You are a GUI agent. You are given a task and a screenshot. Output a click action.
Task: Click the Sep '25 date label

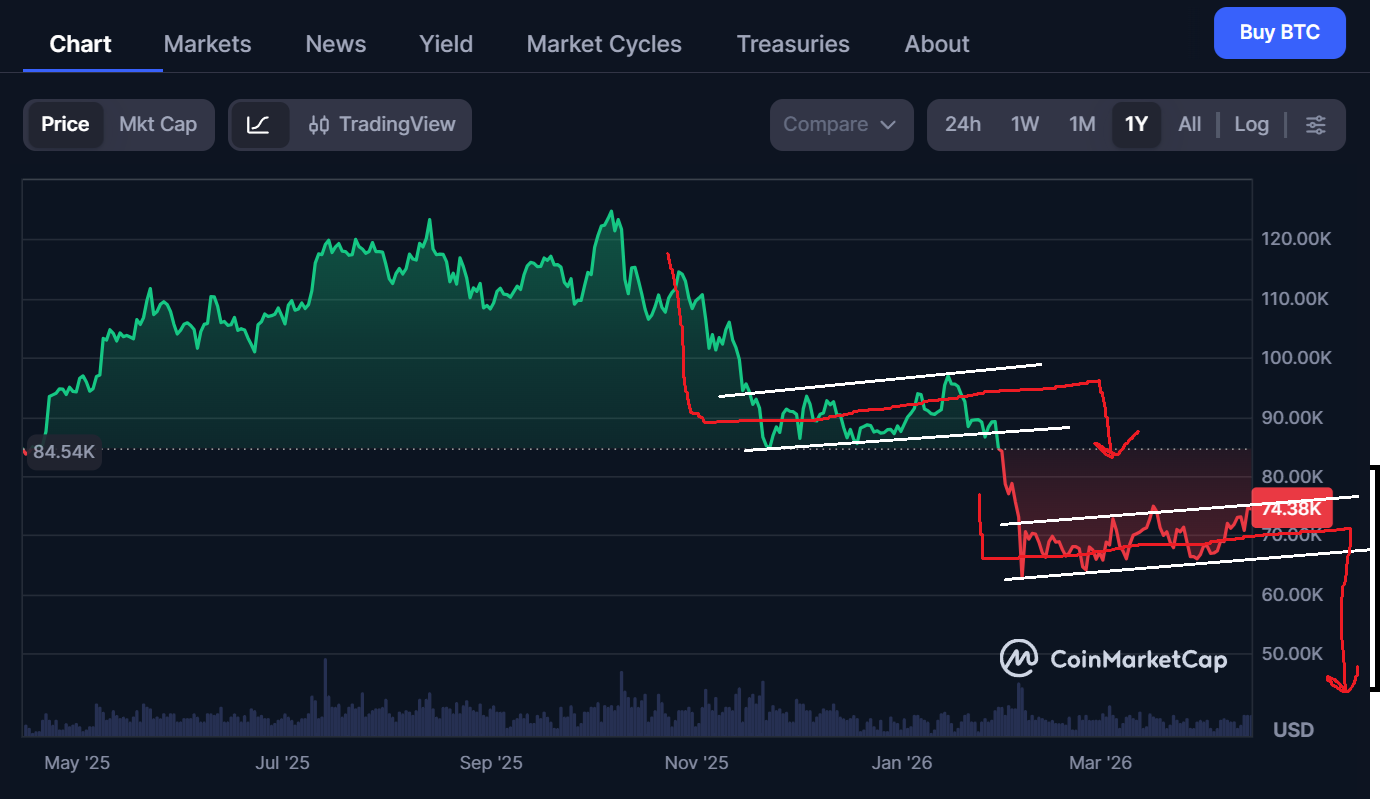click(491, 763)
